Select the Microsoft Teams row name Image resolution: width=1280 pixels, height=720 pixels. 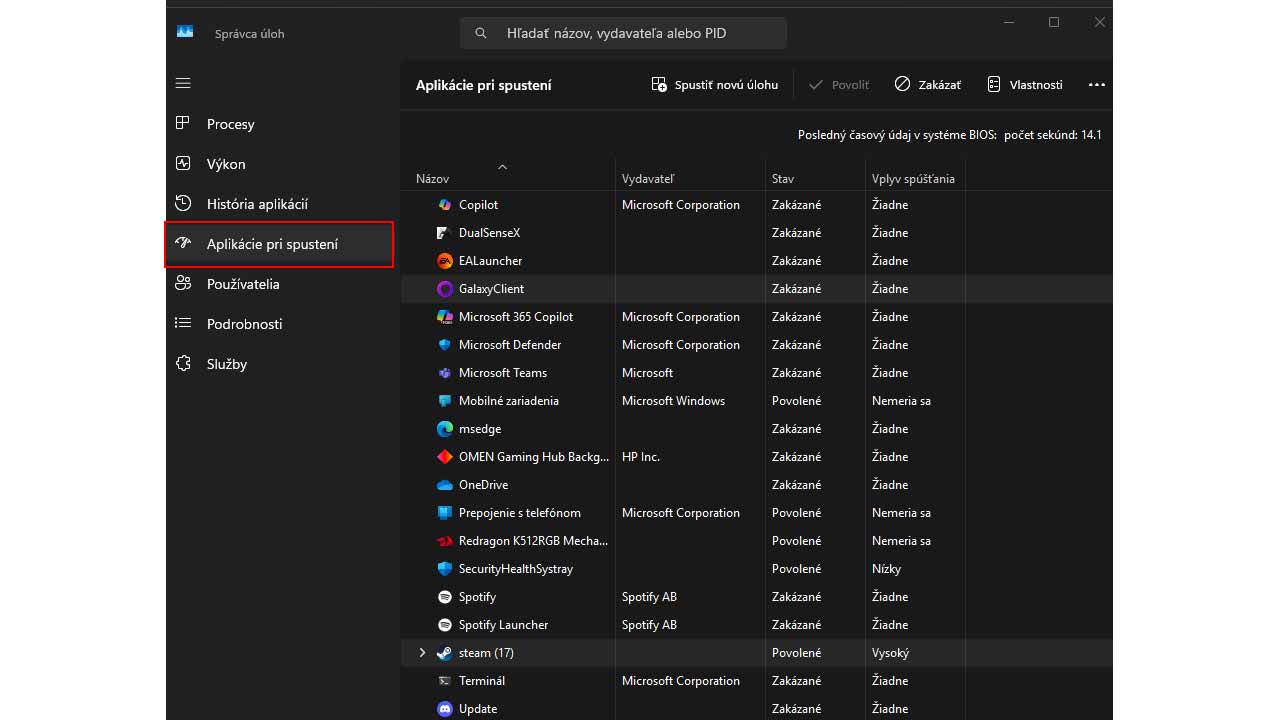(503, 373)
